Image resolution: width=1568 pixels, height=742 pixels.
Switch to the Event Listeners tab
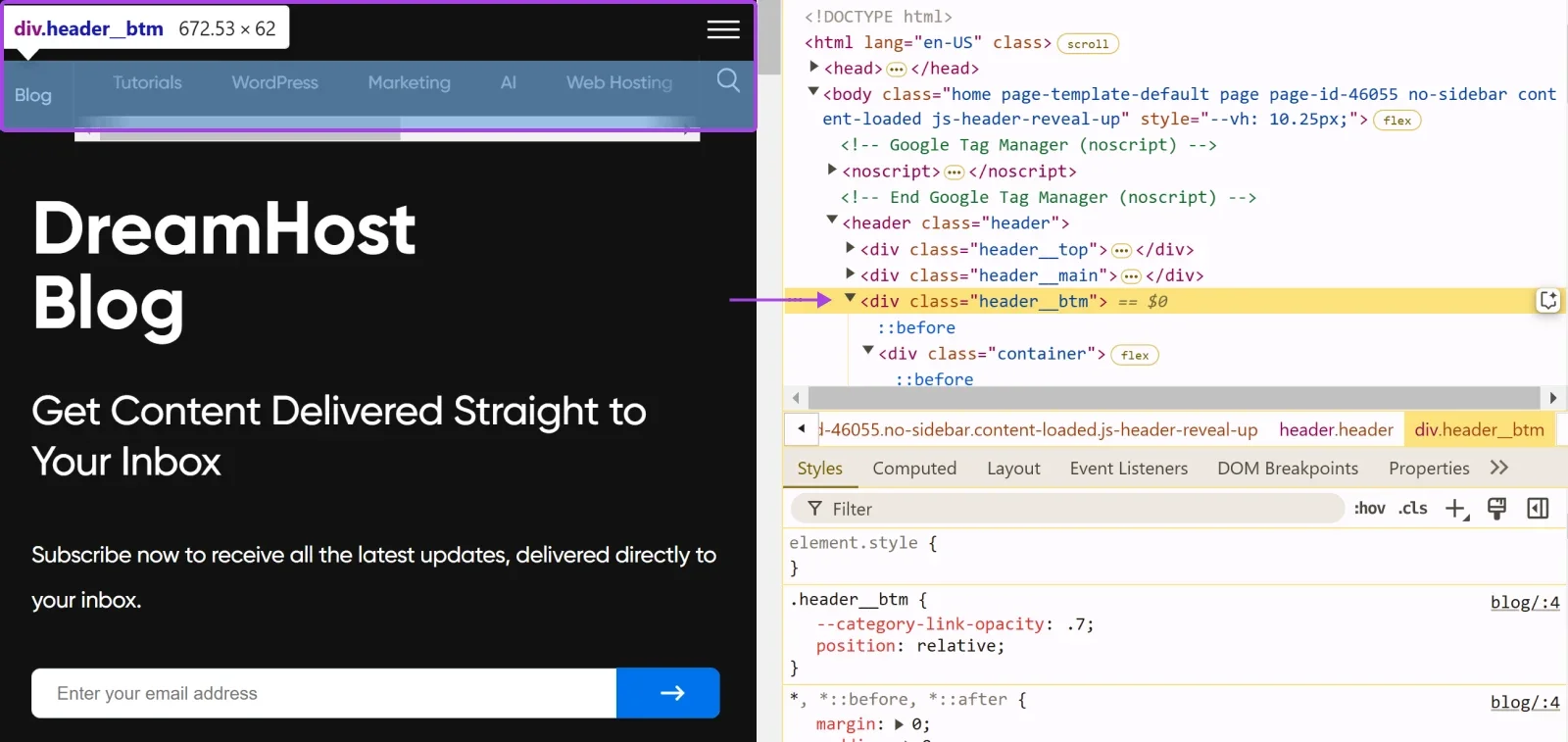pos(1128,469)
